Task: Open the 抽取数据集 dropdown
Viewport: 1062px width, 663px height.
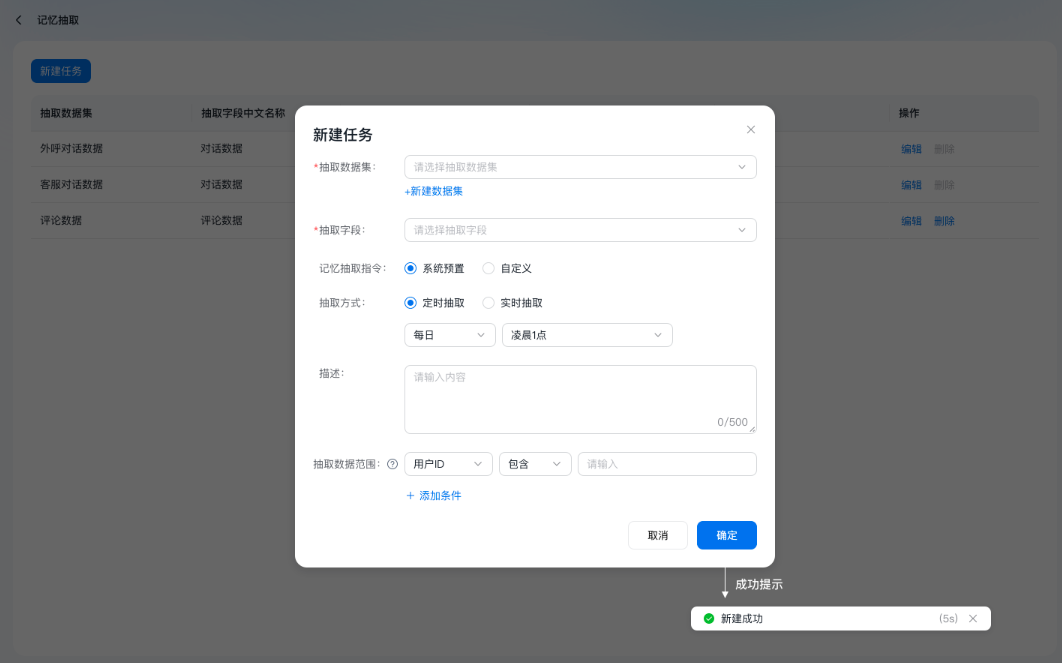Action: point(580,166)
